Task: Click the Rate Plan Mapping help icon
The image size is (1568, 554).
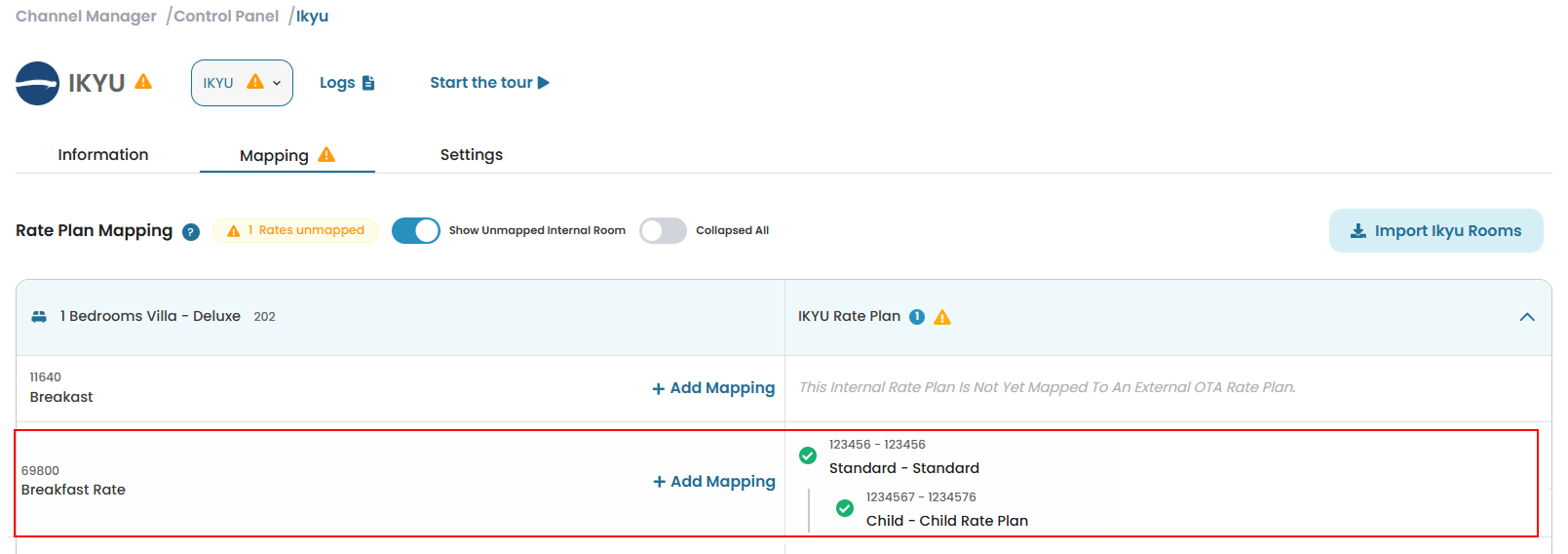Action: 191,232
